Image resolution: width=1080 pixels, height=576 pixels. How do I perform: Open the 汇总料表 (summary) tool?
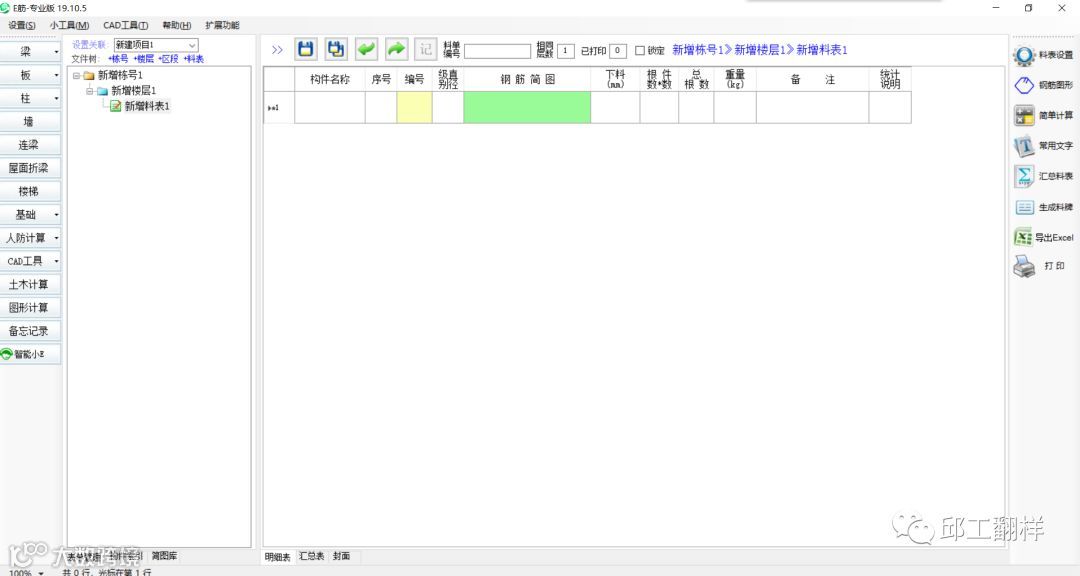pos(1043,176)
